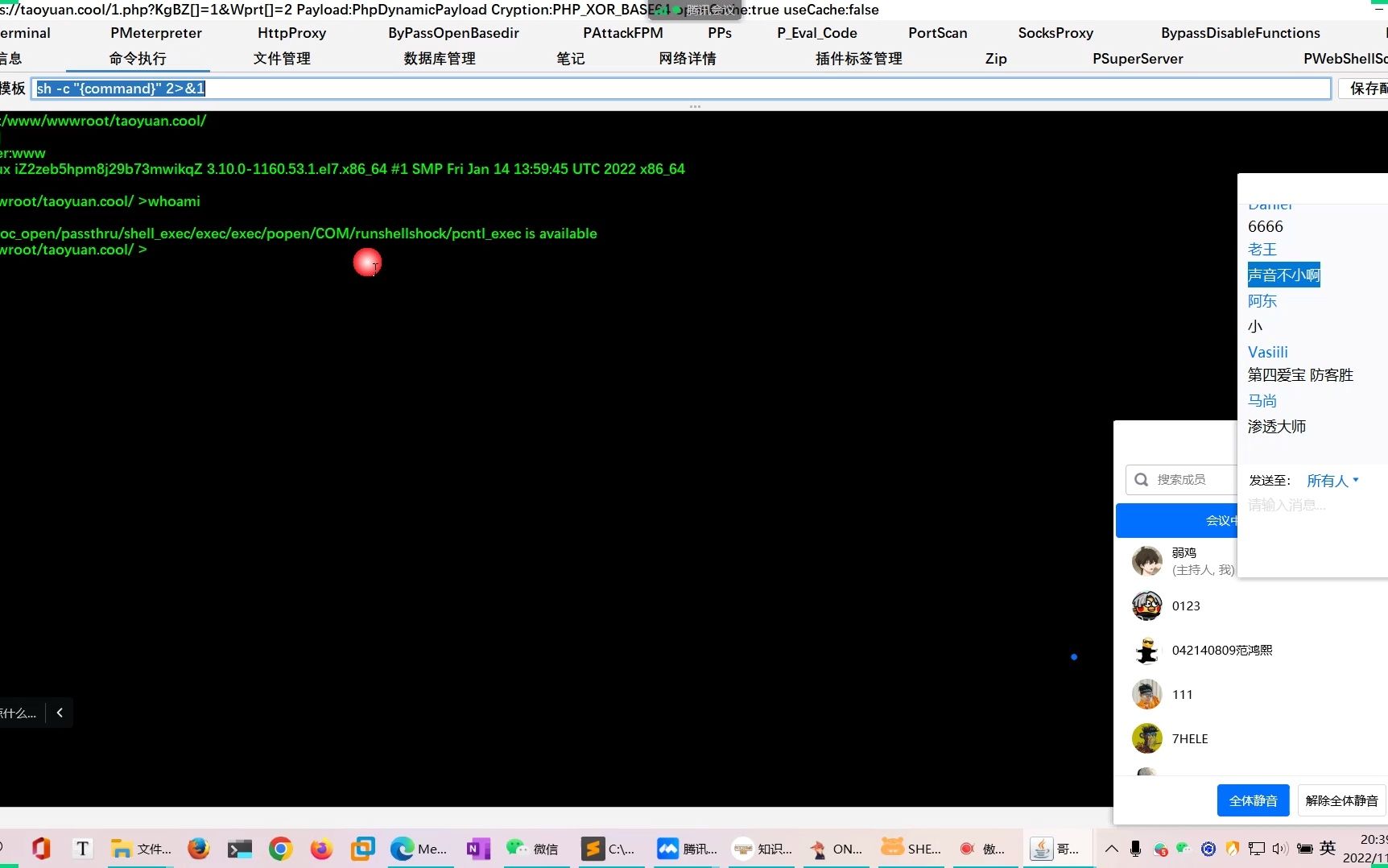The image size is (1388, 868).
Task: Open the 文件管理 tab
Action: pyautogui.click(x=282, y=59)
